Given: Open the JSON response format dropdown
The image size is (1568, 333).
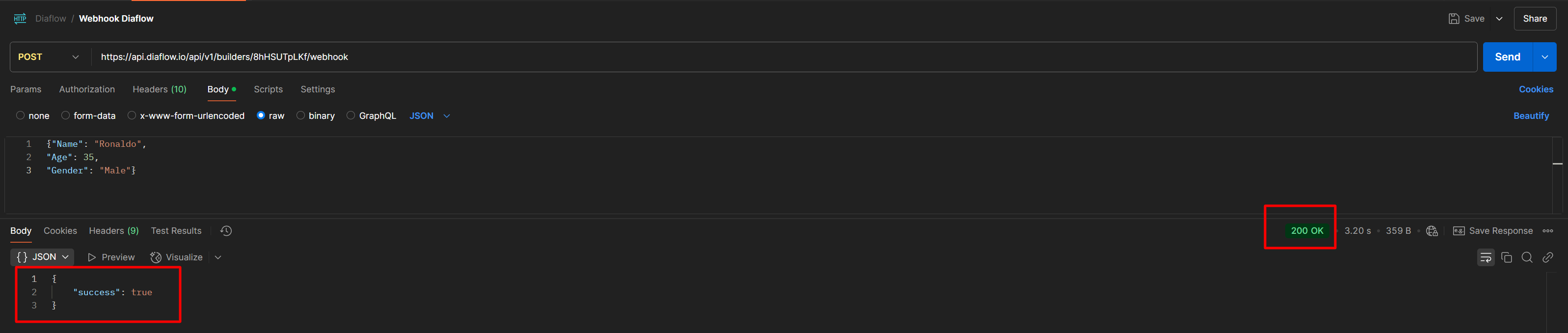Looking at the screenshot, I should (42, 257).
